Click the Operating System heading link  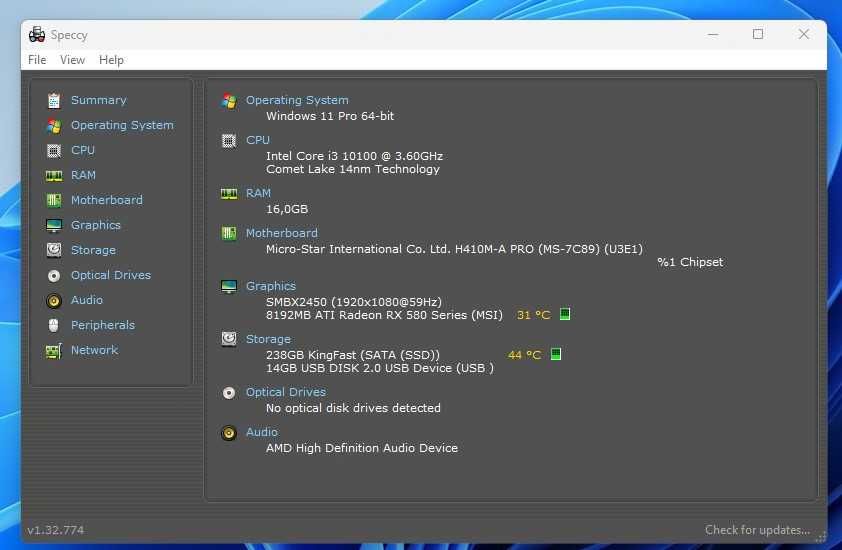coord(297,100)
